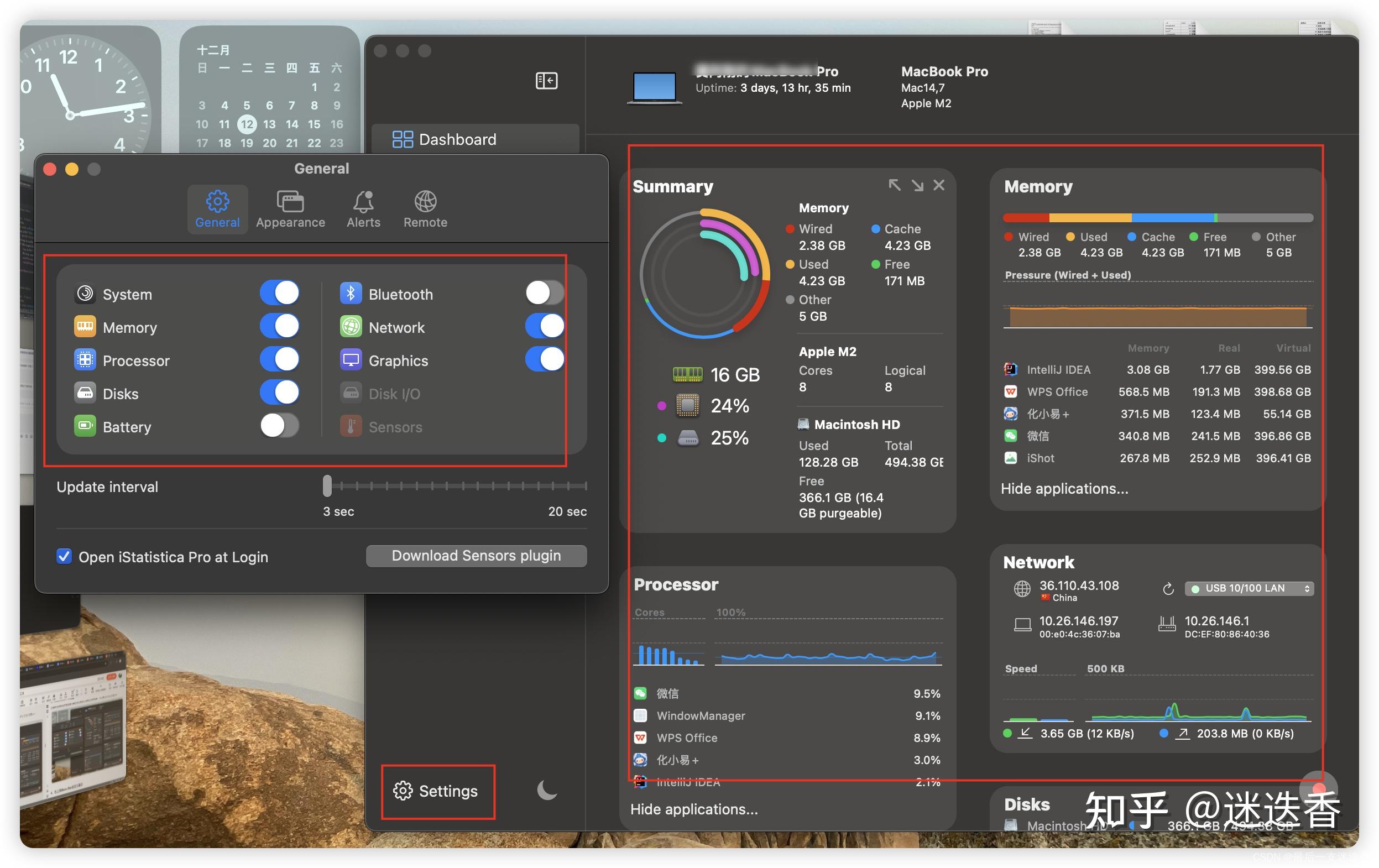This screenshot has height=868, width=1379.
Task: Click the WeChat icon in Processor applications list
Action: [x=640, y=693]
